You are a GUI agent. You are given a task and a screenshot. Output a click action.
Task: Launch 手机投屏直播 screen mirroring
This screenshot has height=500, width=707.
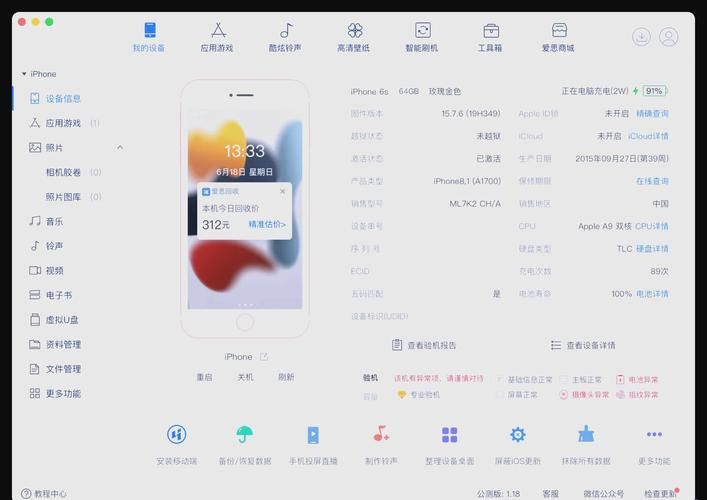tap(313, 444)
